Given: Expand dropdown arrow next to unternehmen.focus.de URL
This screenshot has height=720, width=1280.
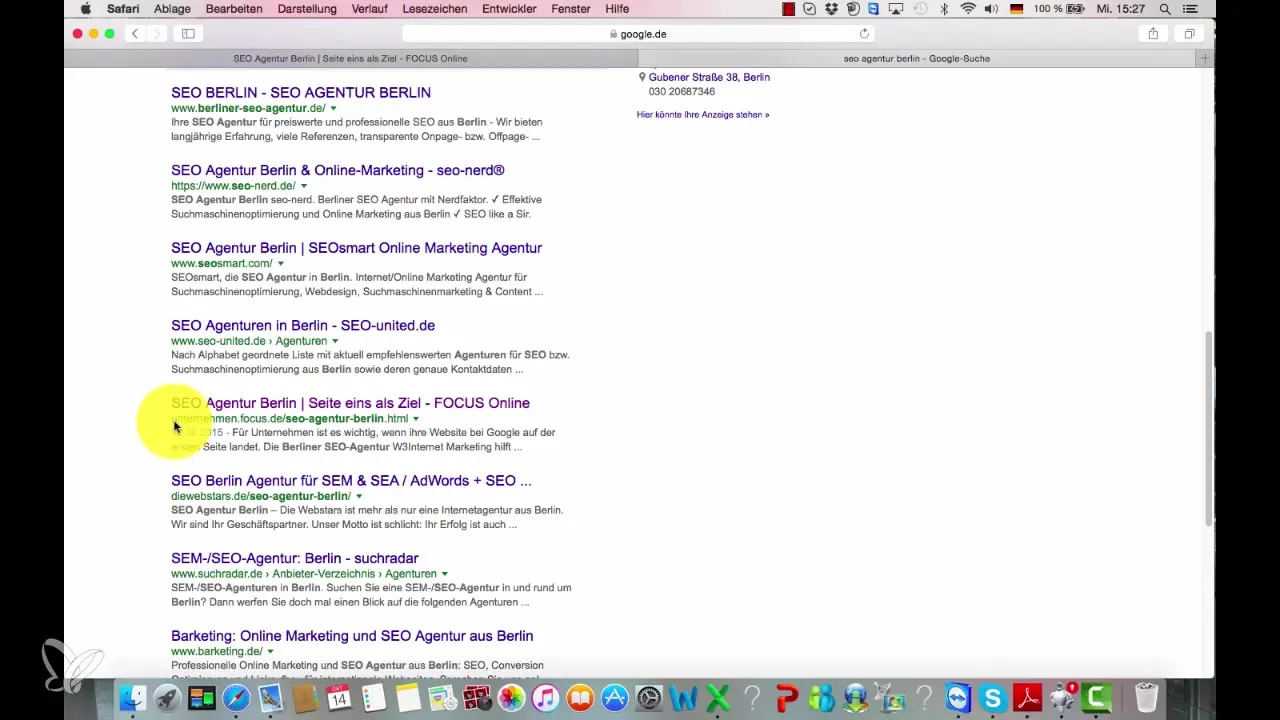Looking at the screenshot, I should point(416,419).
